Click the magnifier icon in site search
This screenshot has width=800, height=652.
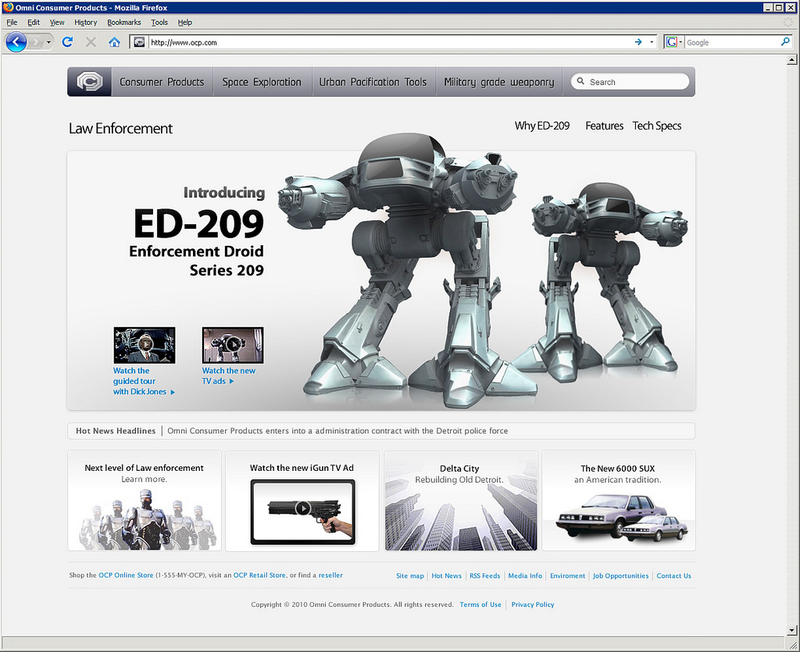[581, 81]
